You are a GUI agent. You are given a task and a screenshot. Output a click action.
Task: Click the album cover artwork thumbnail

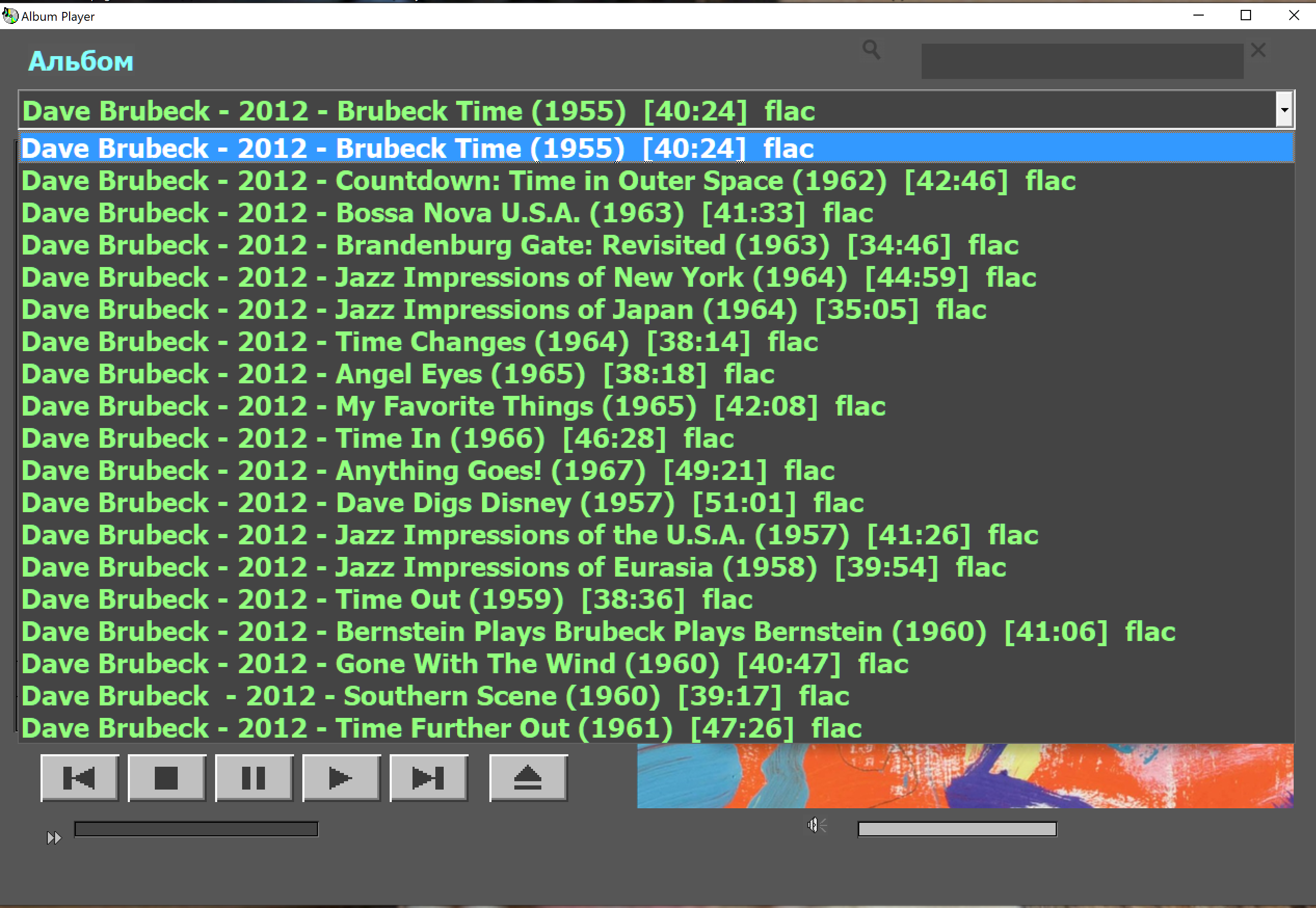pyautogui.click(x=965, y=776)
